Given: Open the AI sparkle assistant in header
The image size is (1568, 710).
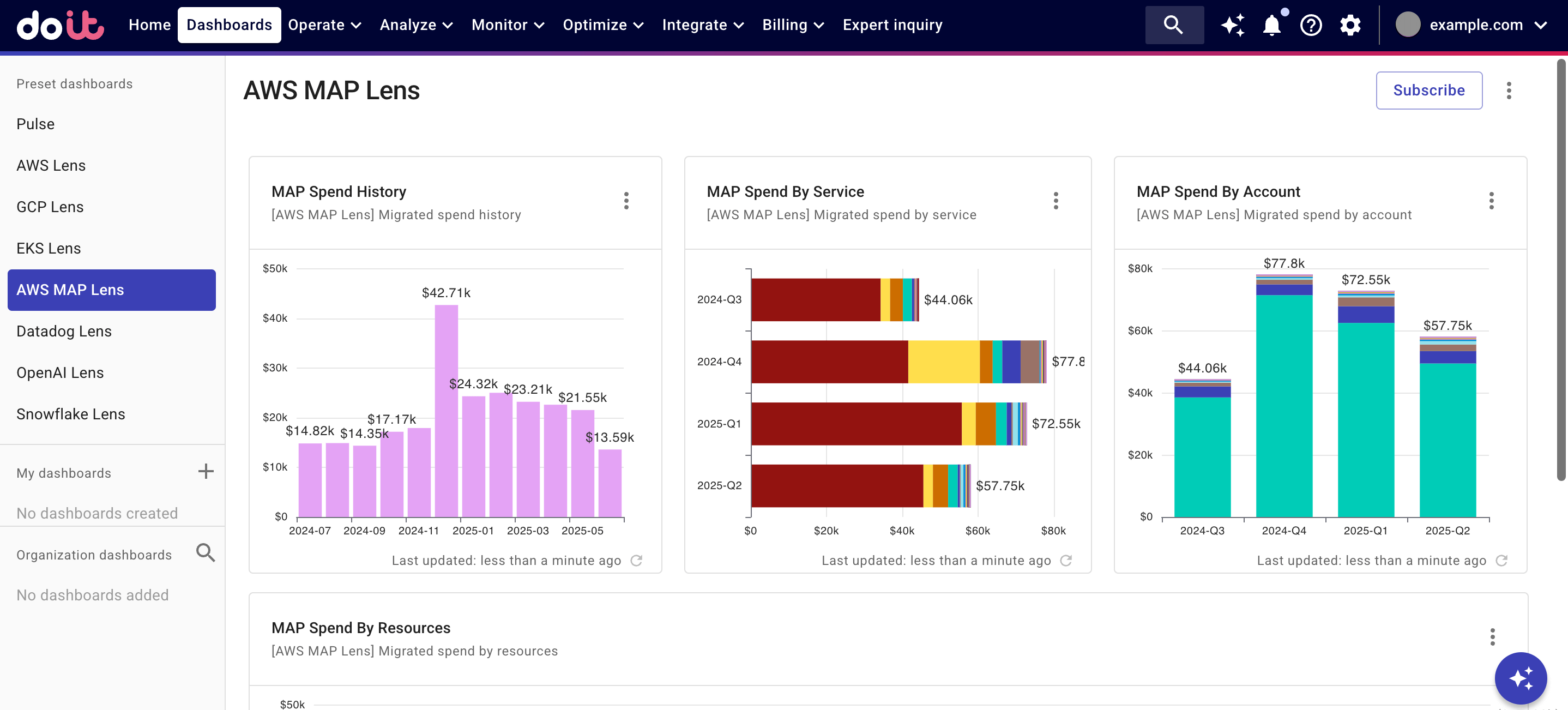Looking at the screenshot, I should [x=1233, y=25].
